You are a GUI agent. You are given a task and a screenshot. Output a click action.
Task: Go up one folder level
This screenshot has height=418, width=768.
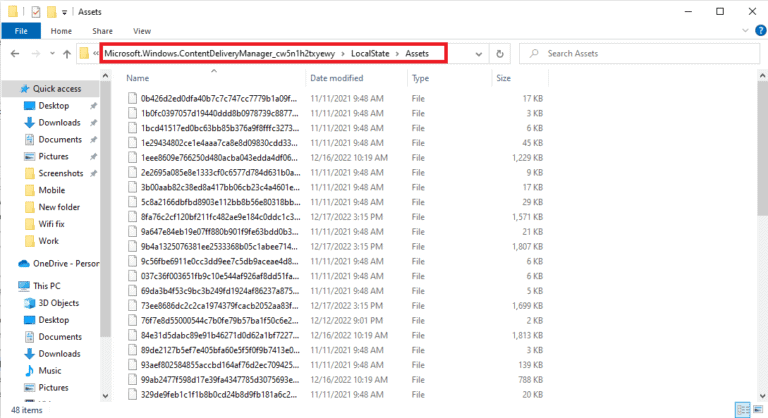point(67,54)
